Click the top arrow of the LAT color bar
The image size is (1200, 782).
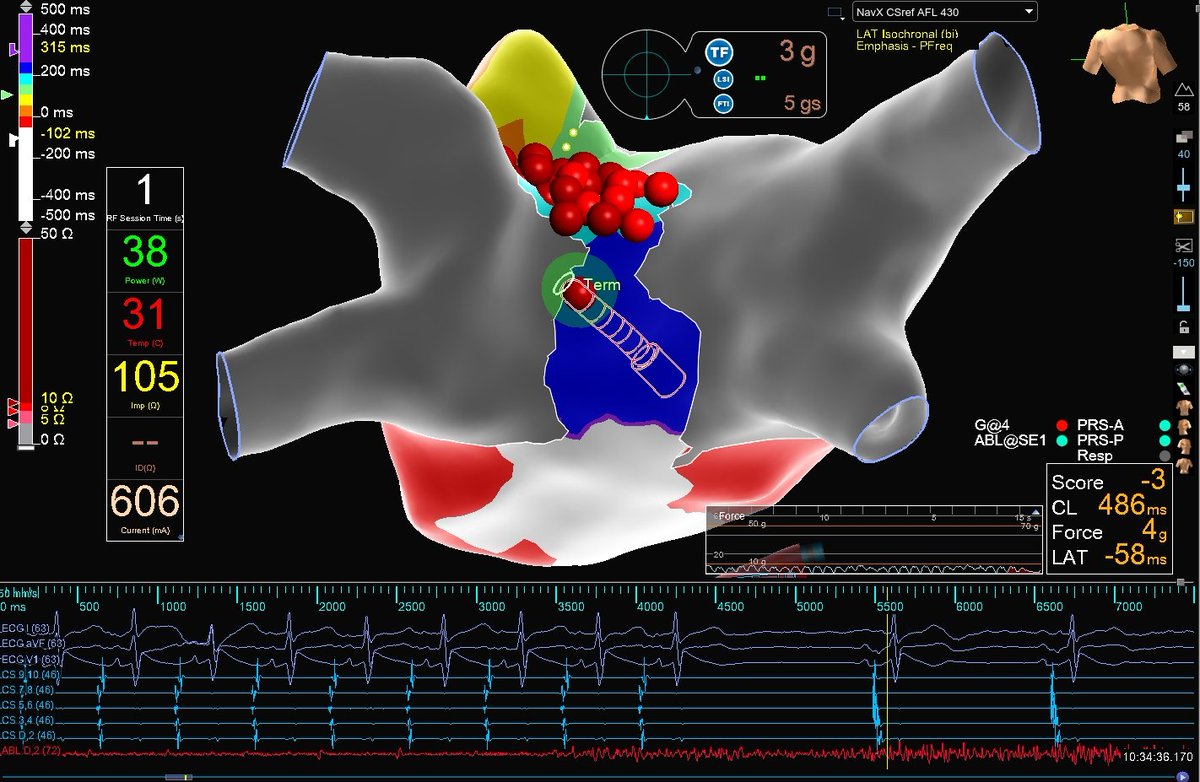(x=24, y=5)
